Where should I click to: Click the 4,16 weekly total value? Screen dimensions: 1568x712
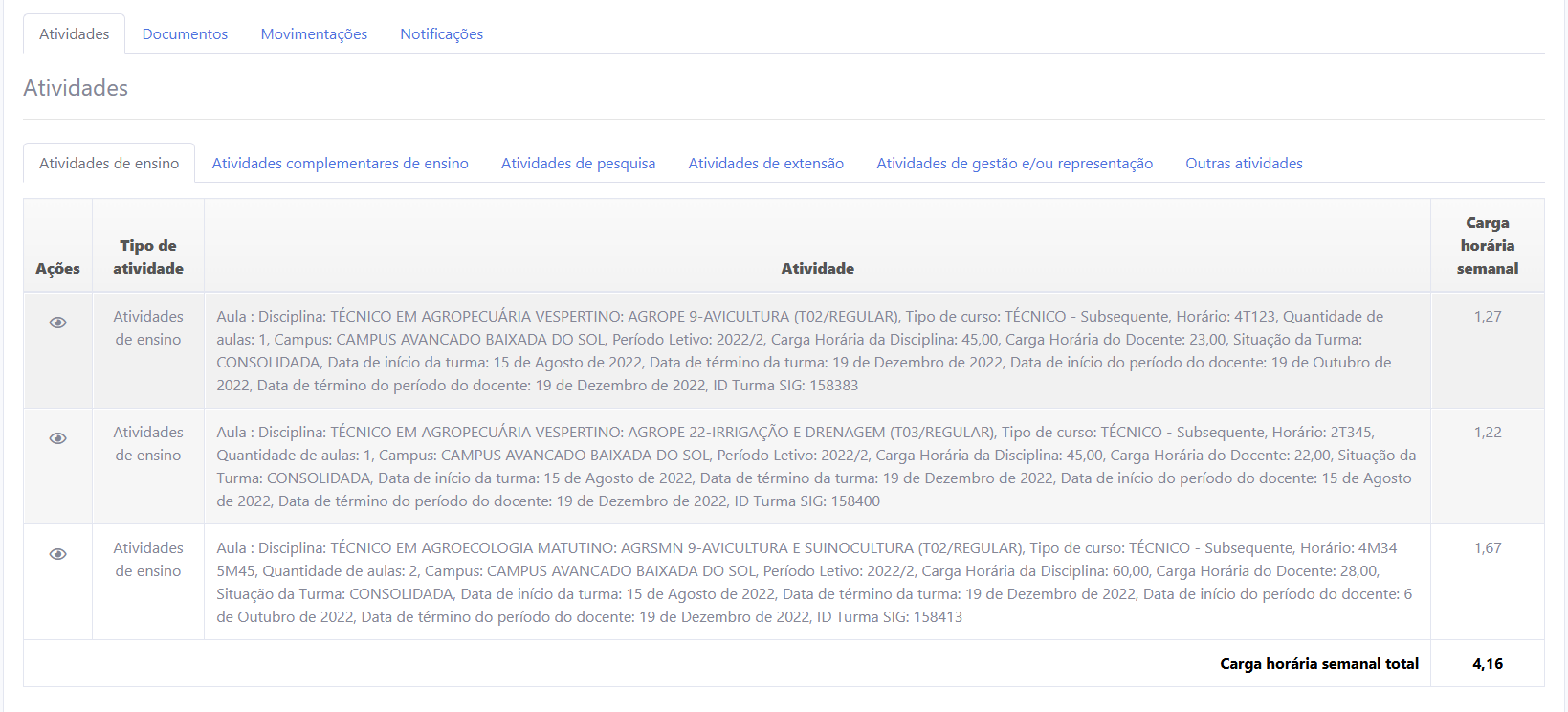click(1487, 664)
